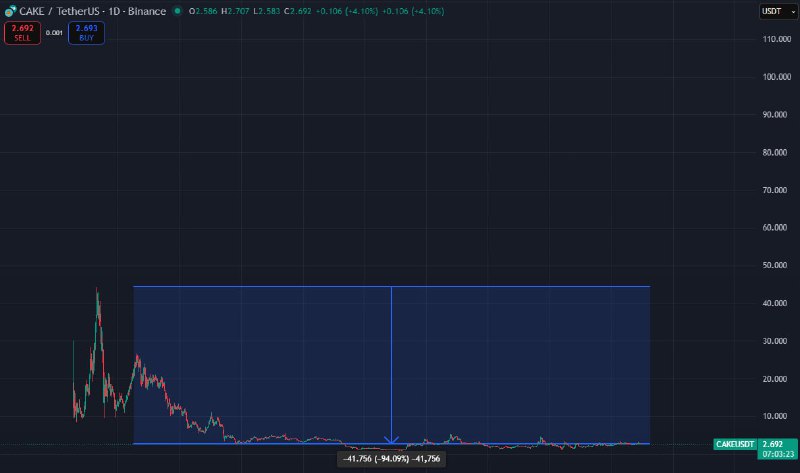This screenshot has width=800, height=473.
Task: Click the 0.001 spread value
Action: click(x=54, y=33)
